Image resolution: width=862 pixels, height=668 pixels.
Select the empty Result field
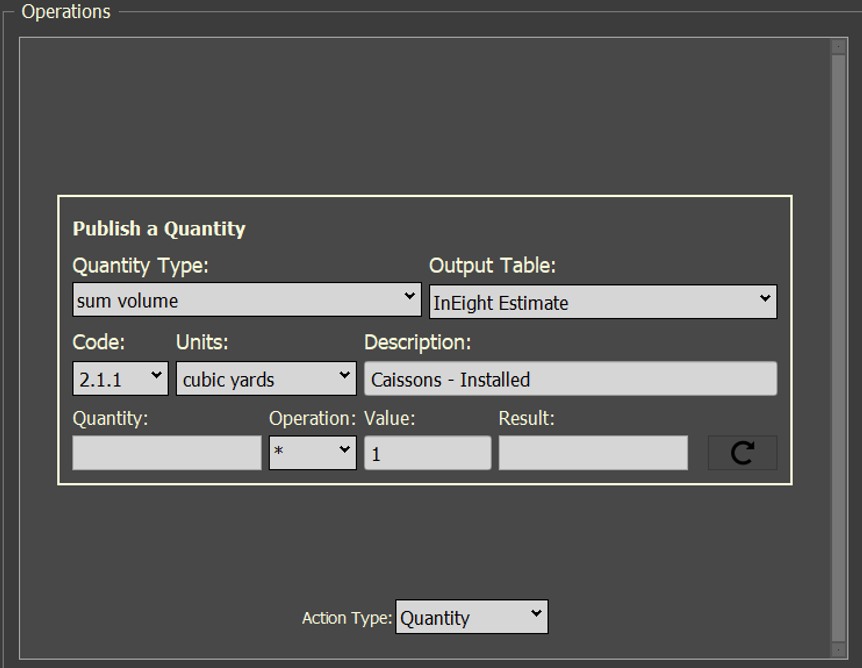coord(593,453)
